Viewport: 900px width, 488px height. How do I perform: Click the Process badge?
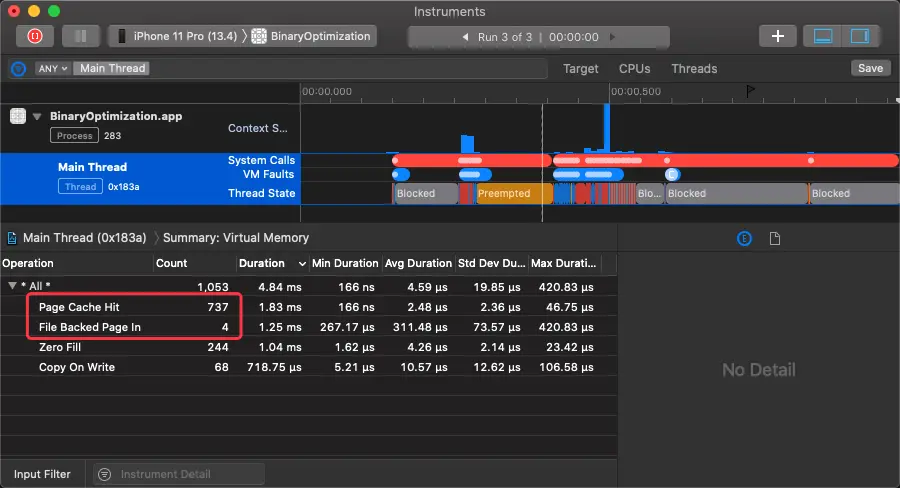[75, 135]
